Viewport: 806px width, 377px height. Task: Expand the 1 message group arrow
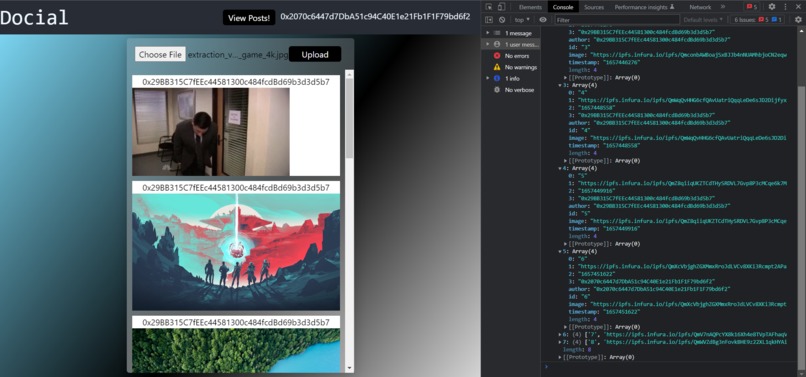(488, 33)
